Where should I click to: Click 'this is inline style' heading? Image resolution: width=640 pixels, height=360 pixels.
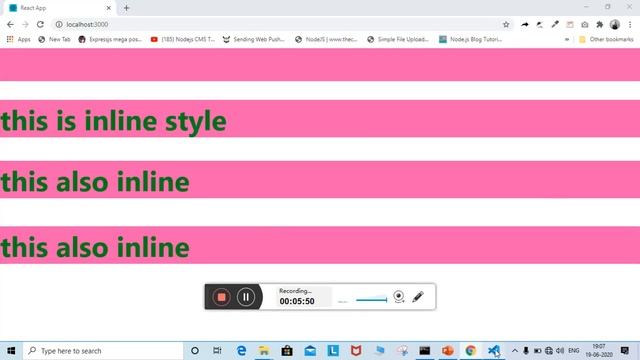[x=113, y=121]
